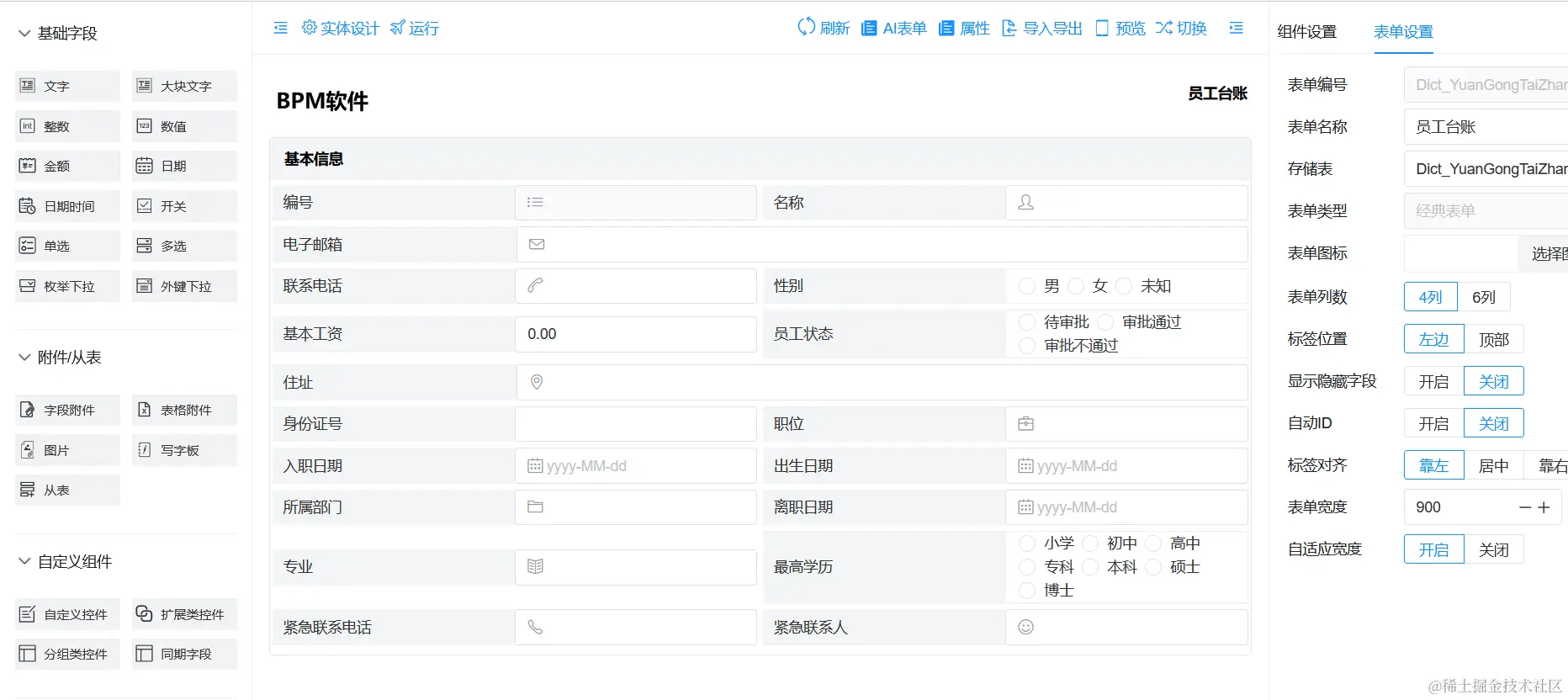Click the 基本工资 input field
This screenshot has width=1568, height=700.
(636, 334)
